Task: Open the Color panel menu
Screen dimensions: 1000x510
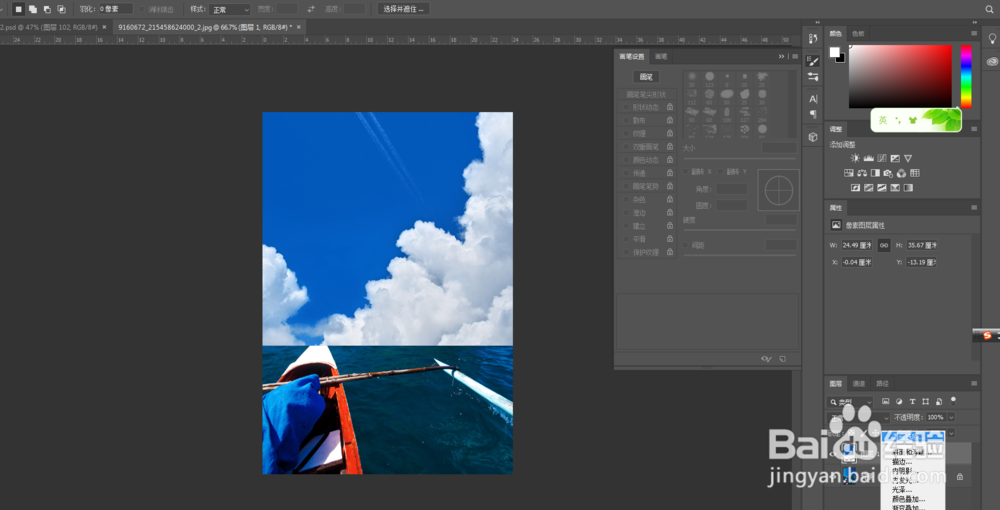Action: tap(974, 33)
